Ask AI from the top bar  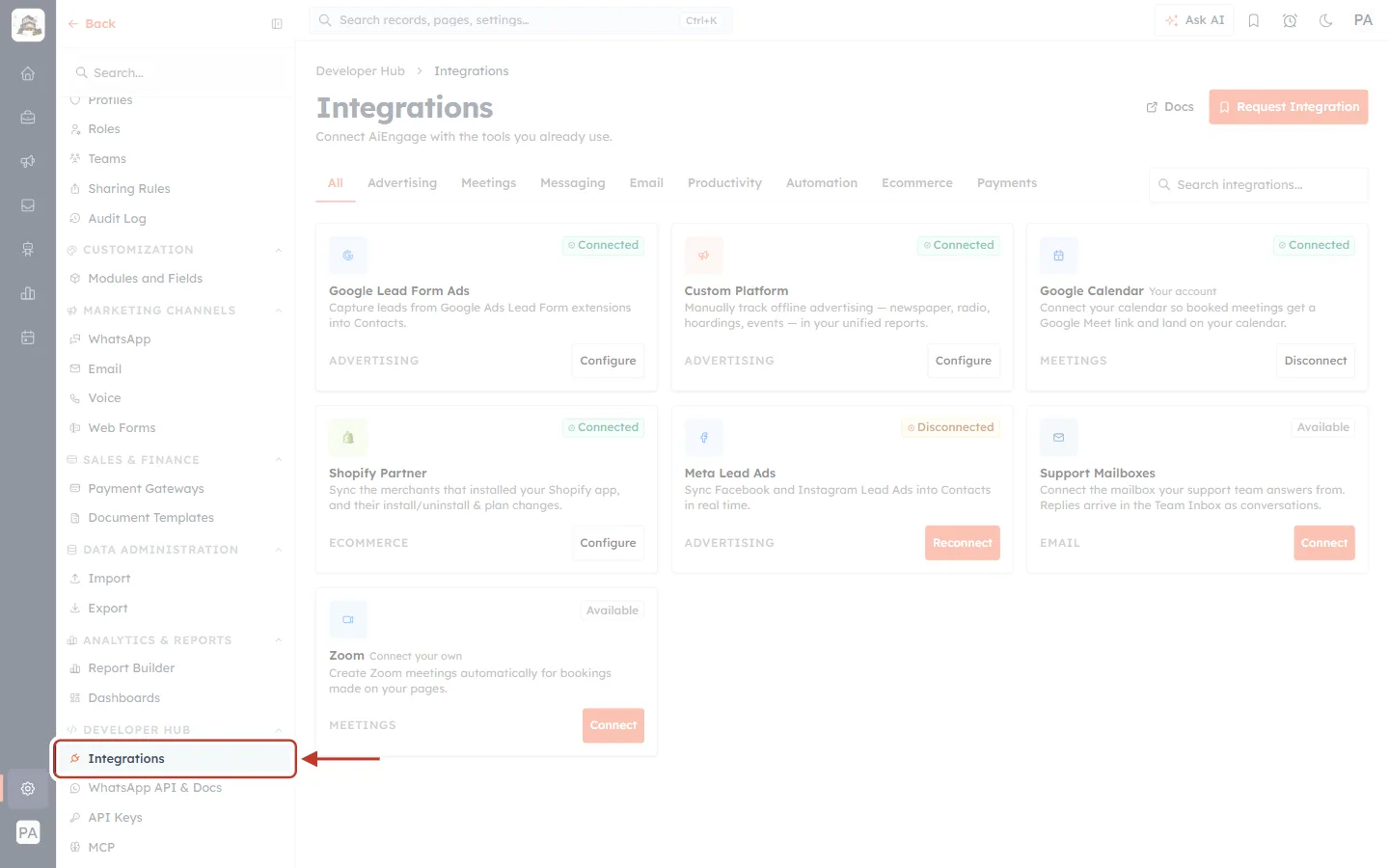[1194, 20]
